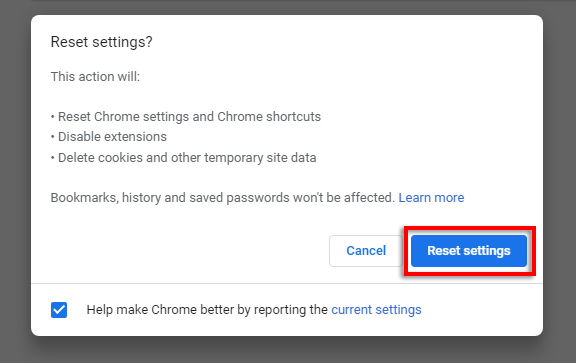Select the 'Disable extensions' bullet line
The image size is (576, 363).
coord(109,137)
